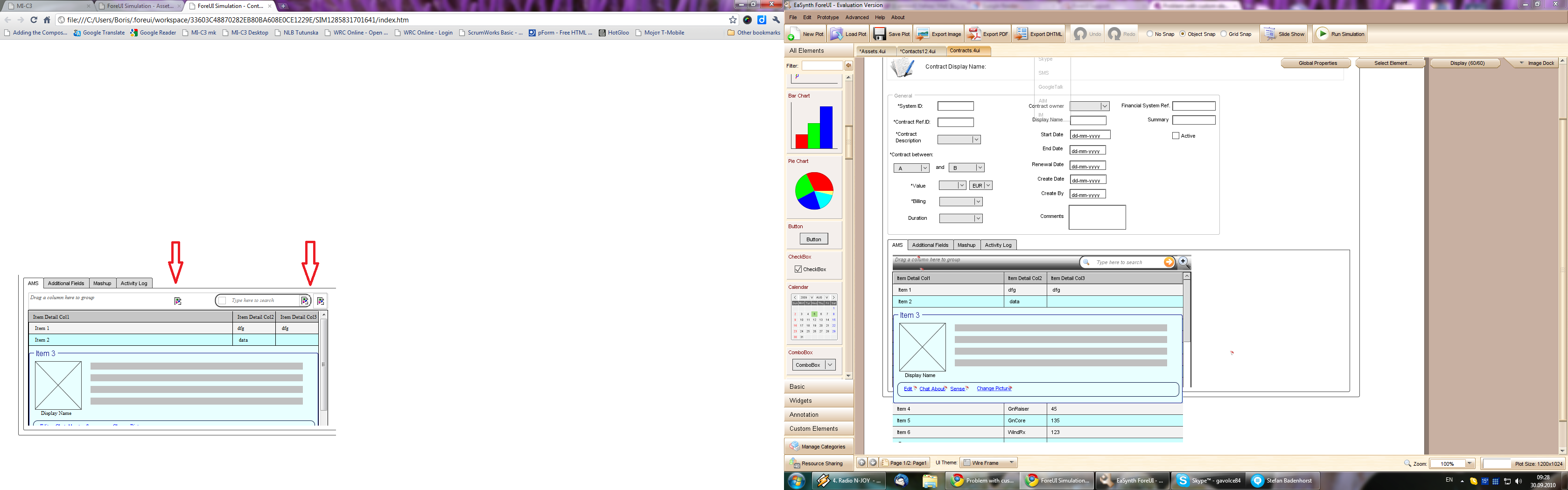1568x490 pixels.
Task: Bookmark page with Chrome star icon
Action: click(733, 20)
